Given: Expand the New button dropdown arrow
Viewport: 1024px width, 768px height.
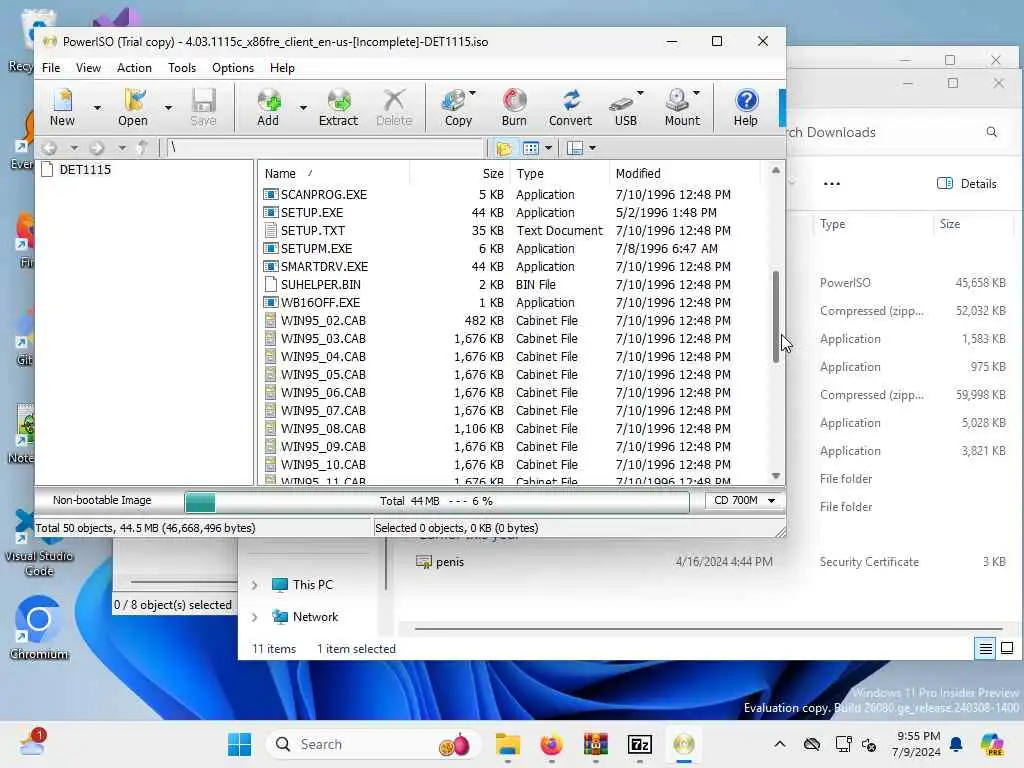Looking at the screenshot, I should 97,108.
